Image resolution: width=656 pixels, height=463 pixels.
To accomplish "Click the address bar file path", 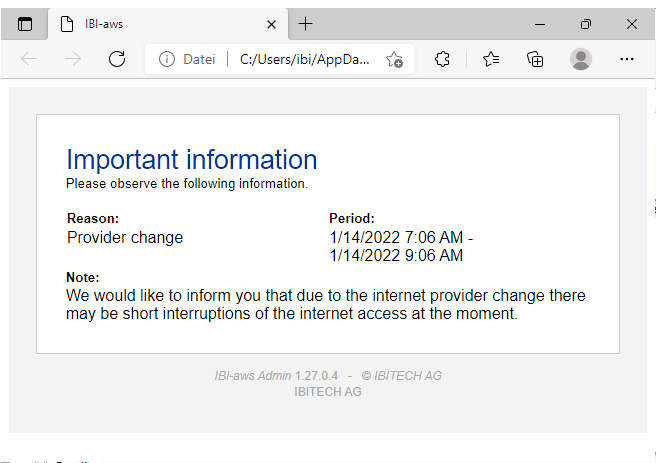I will click(305, 59).
